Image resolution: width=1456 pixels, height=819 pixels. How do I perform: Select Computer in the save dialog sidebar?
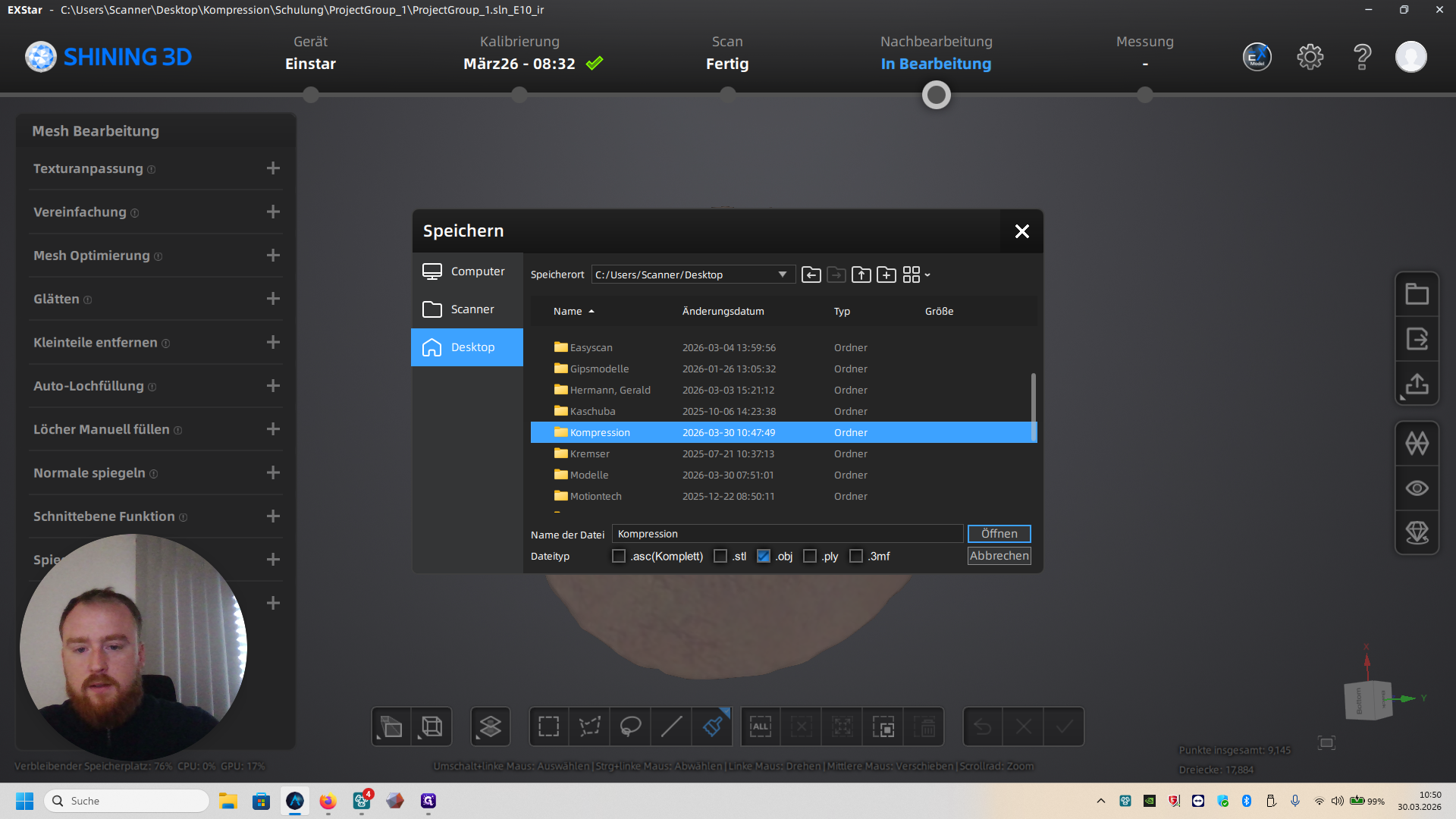(466, 271)
